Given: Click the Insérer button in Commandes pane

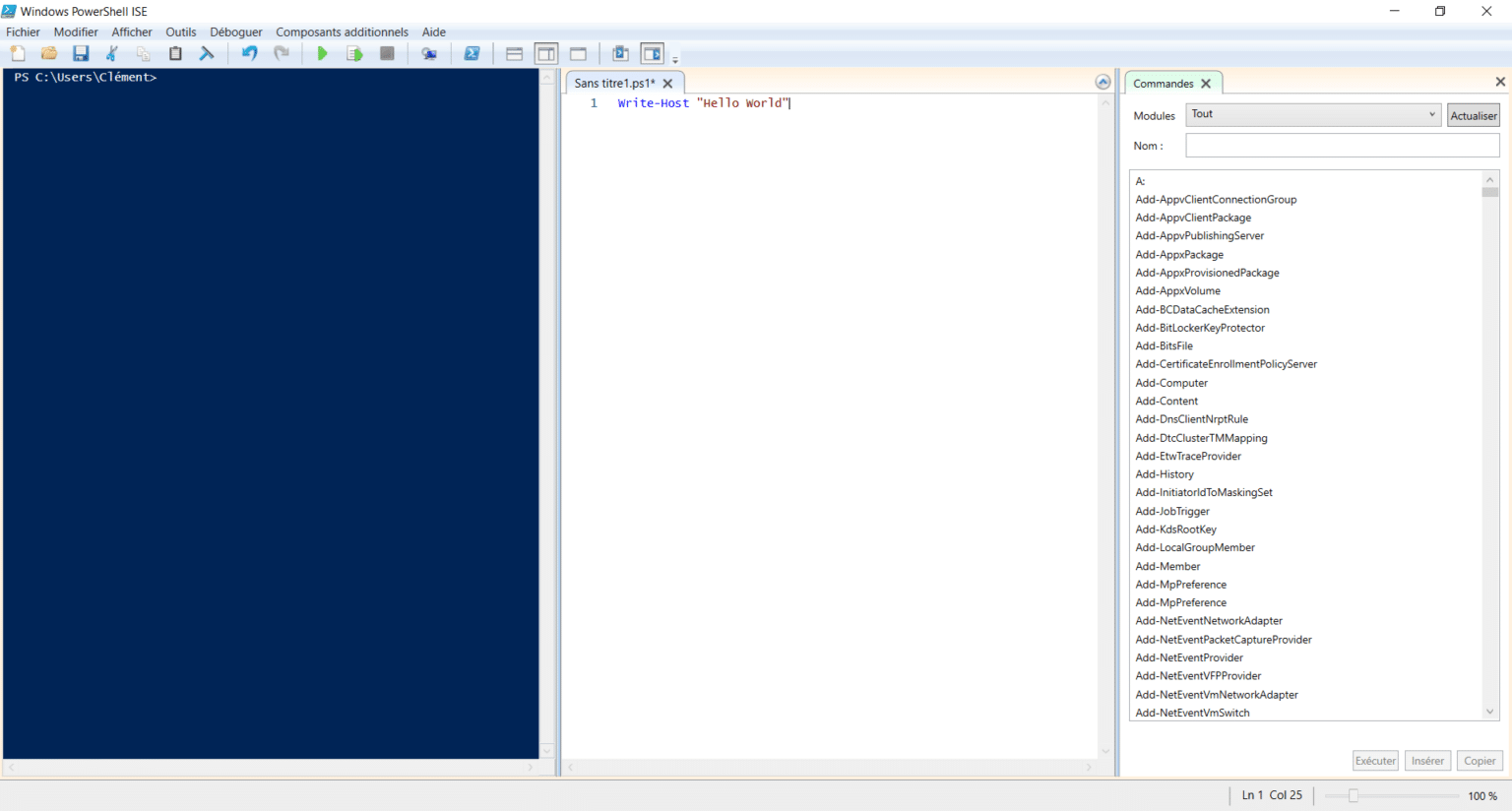Looking at the screenshot, I should (1427, 760).
